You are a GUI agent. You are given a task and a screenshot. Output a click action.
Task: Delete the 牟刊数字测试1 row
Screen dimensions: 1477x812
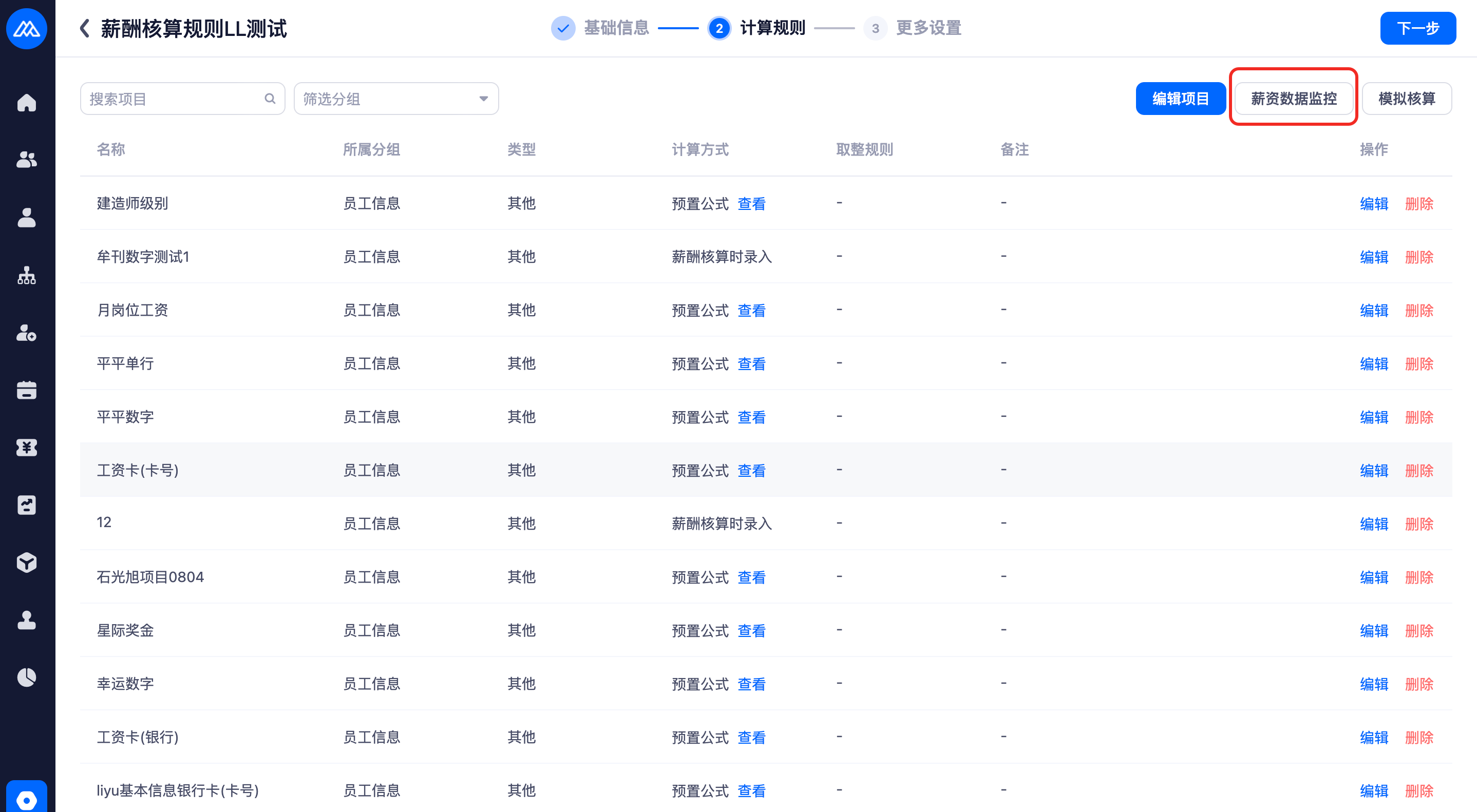(x=1419, y=257)
